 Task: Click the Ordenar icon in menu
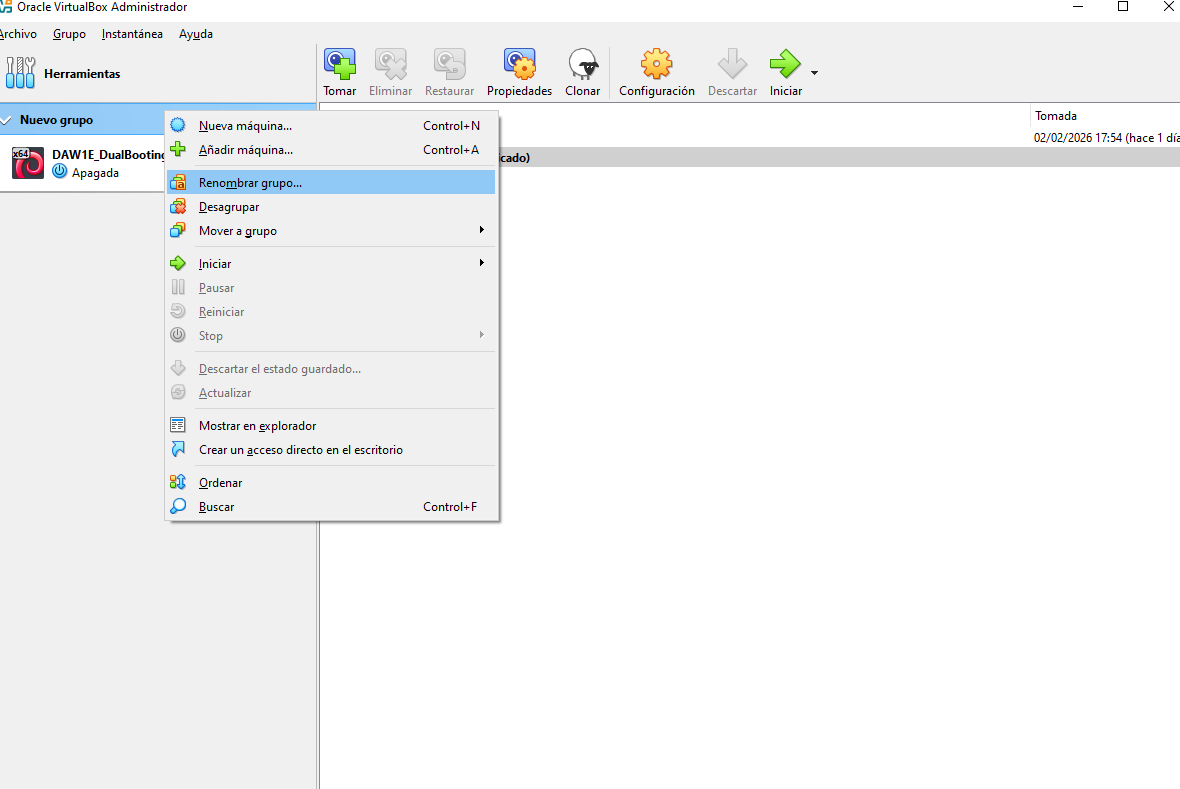click(x=178, y=482)
